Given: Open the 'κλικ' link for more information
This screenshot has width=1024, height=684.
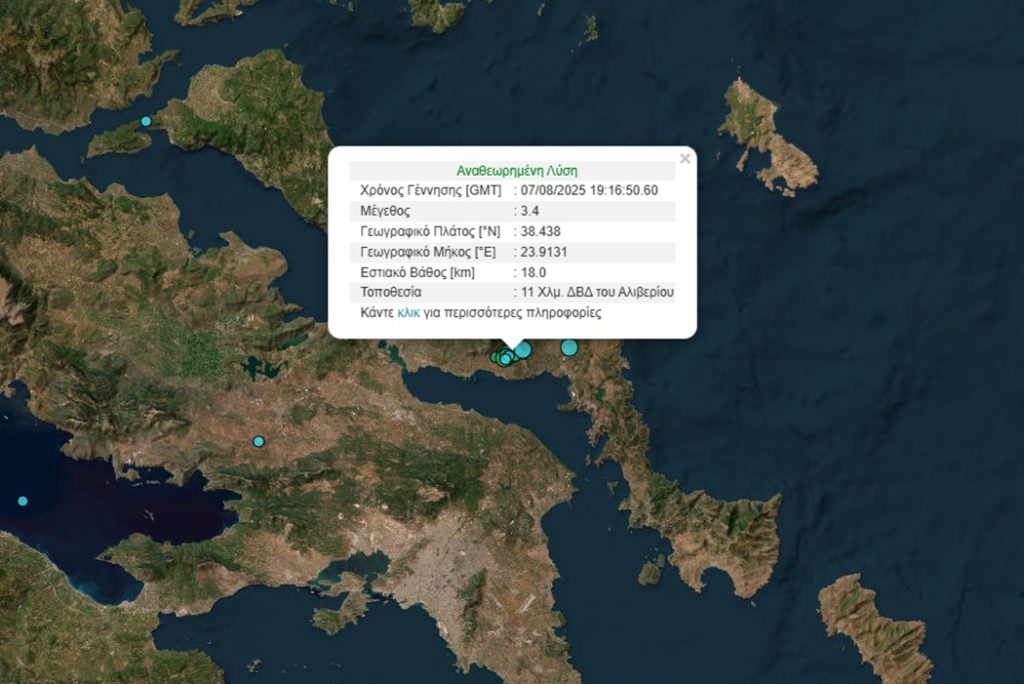Looking at the screenshot, I should coord(408,313).
